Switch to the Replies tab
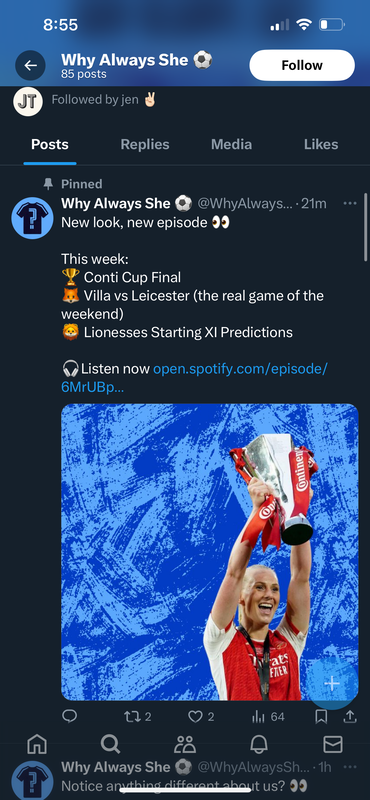370x800 pixels. [x=145, y=144]
